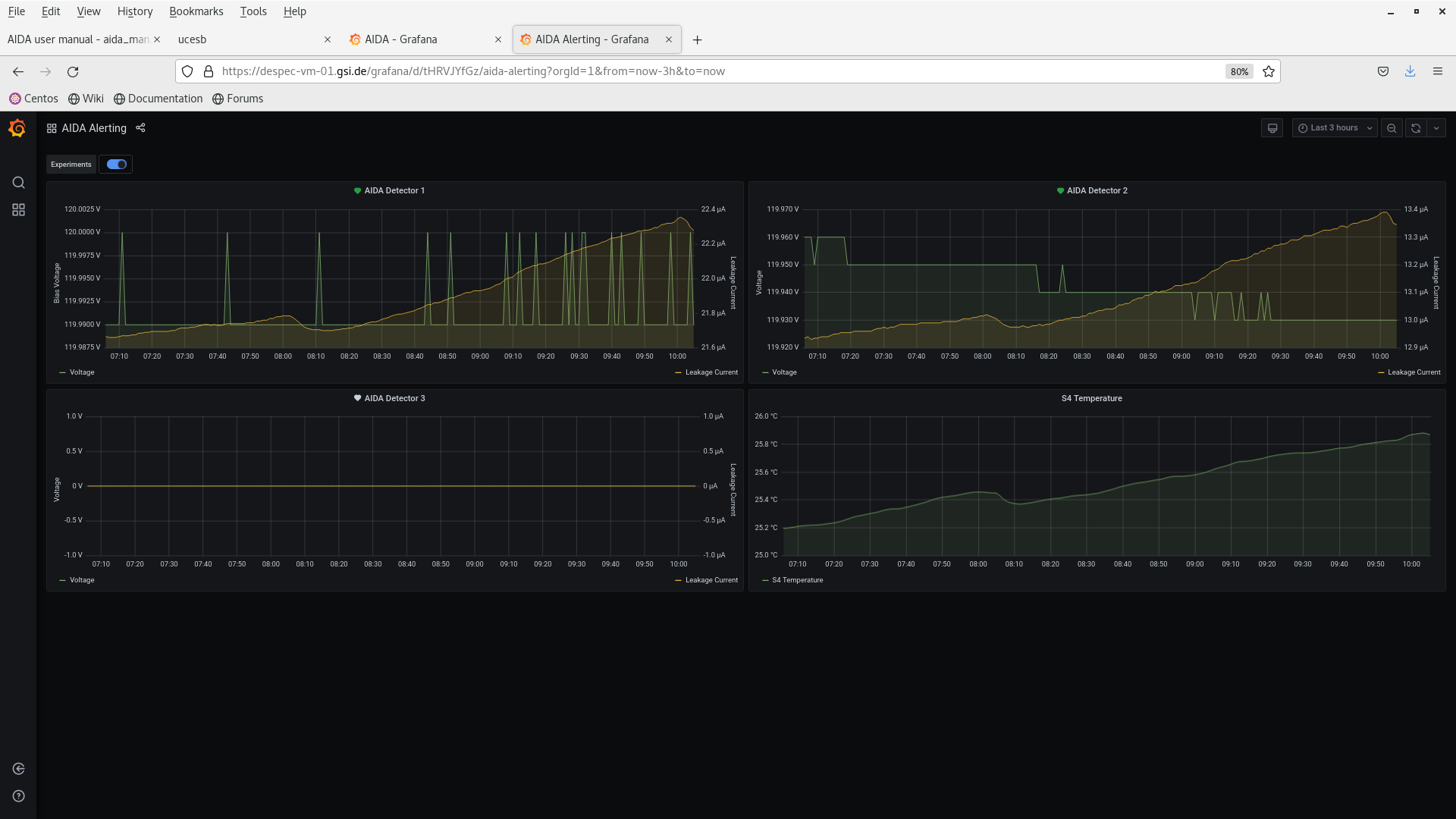The image size is (1456, 819).
Task: Click the Experiments label
Action: [x=71, y=165]
